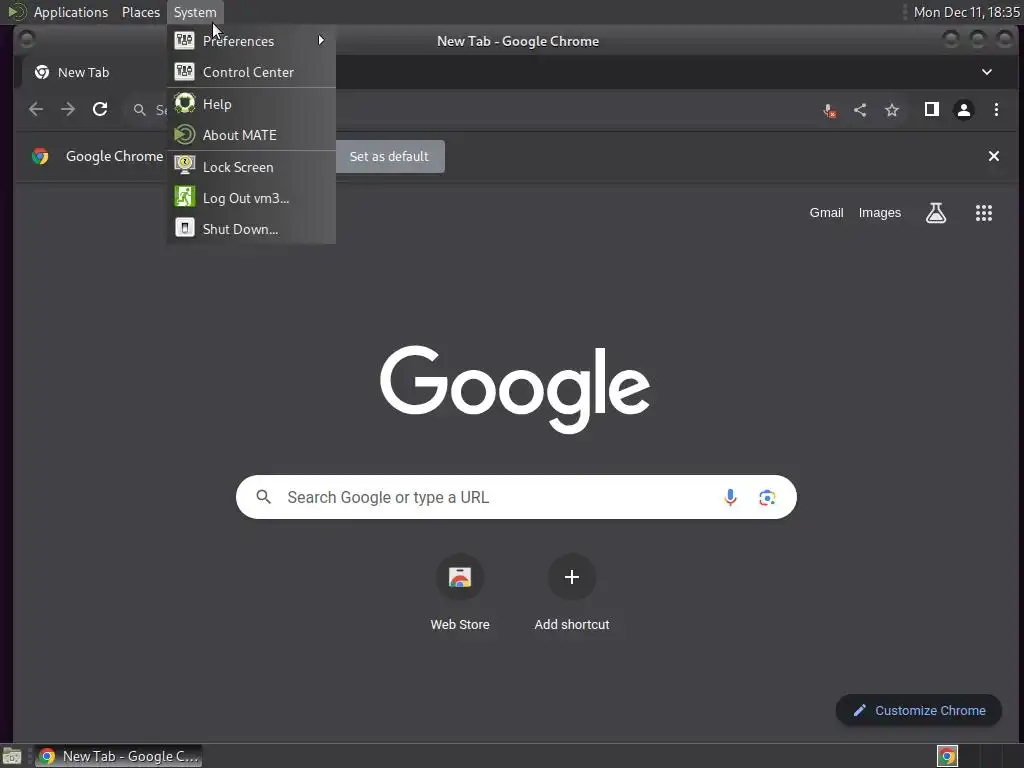
Task: Choose Log Out vm3 menu entry
Action: click(x=251, y=198)
